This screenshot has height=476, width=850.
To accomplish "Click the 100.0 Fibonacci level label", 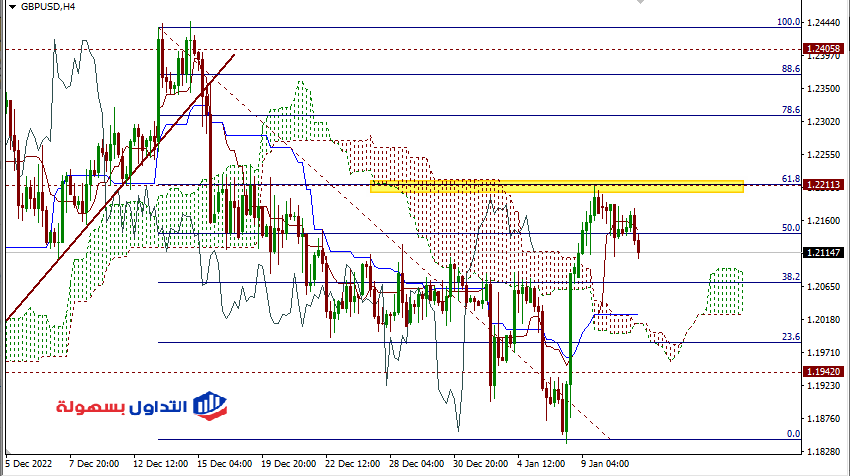I will click(x=789, y=22).
